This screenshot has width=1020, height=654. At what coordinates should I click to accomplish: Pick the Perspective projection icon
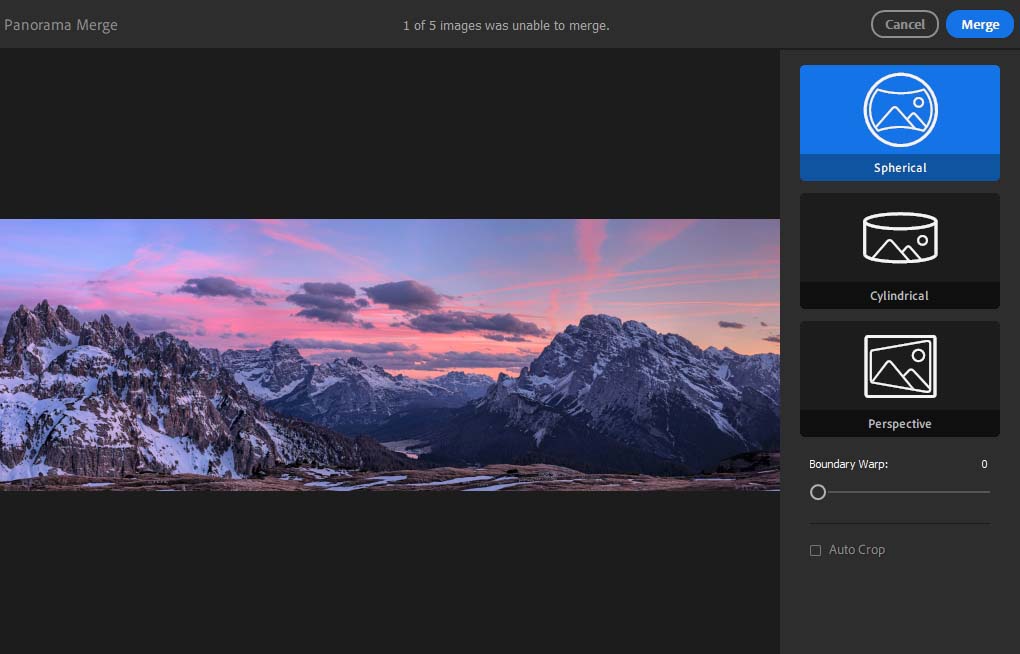[x=900, y=366]
